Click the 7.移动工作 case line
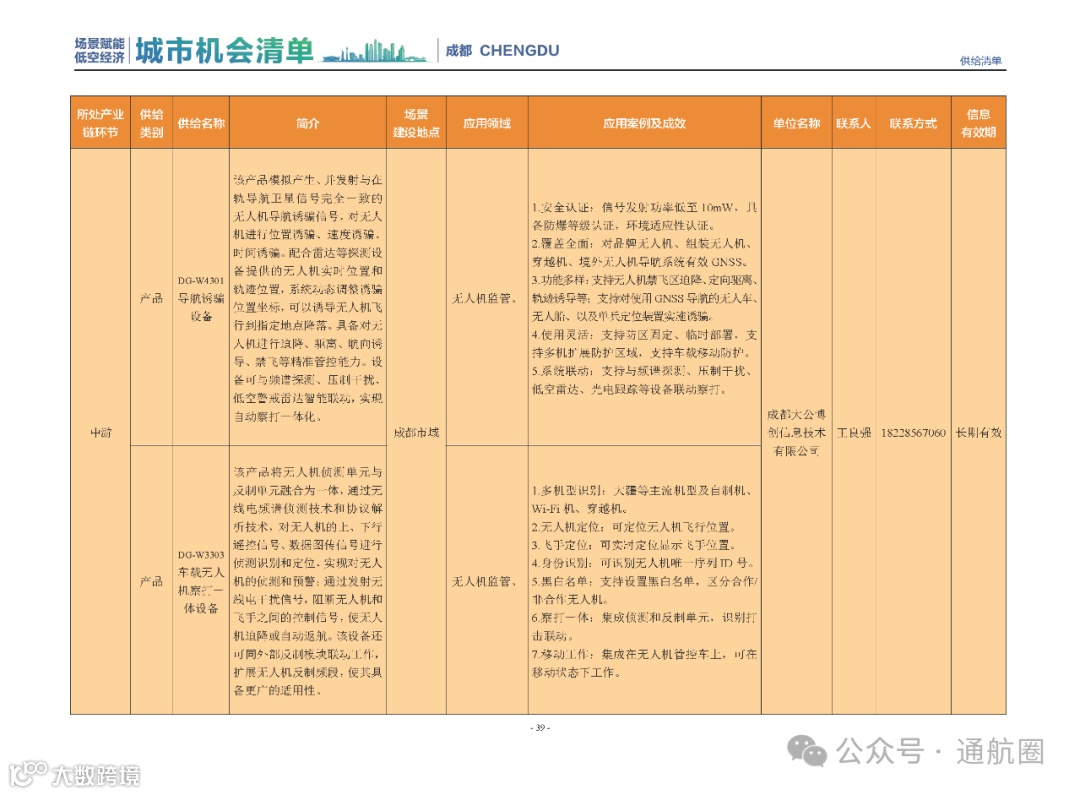 (645, 663)
